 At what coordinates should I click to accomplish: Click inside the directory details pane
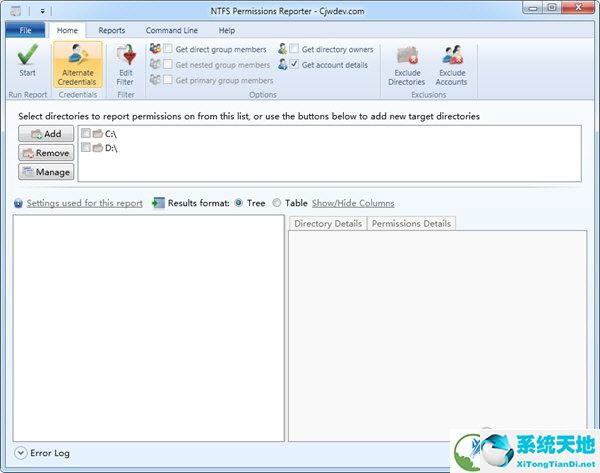437,335
